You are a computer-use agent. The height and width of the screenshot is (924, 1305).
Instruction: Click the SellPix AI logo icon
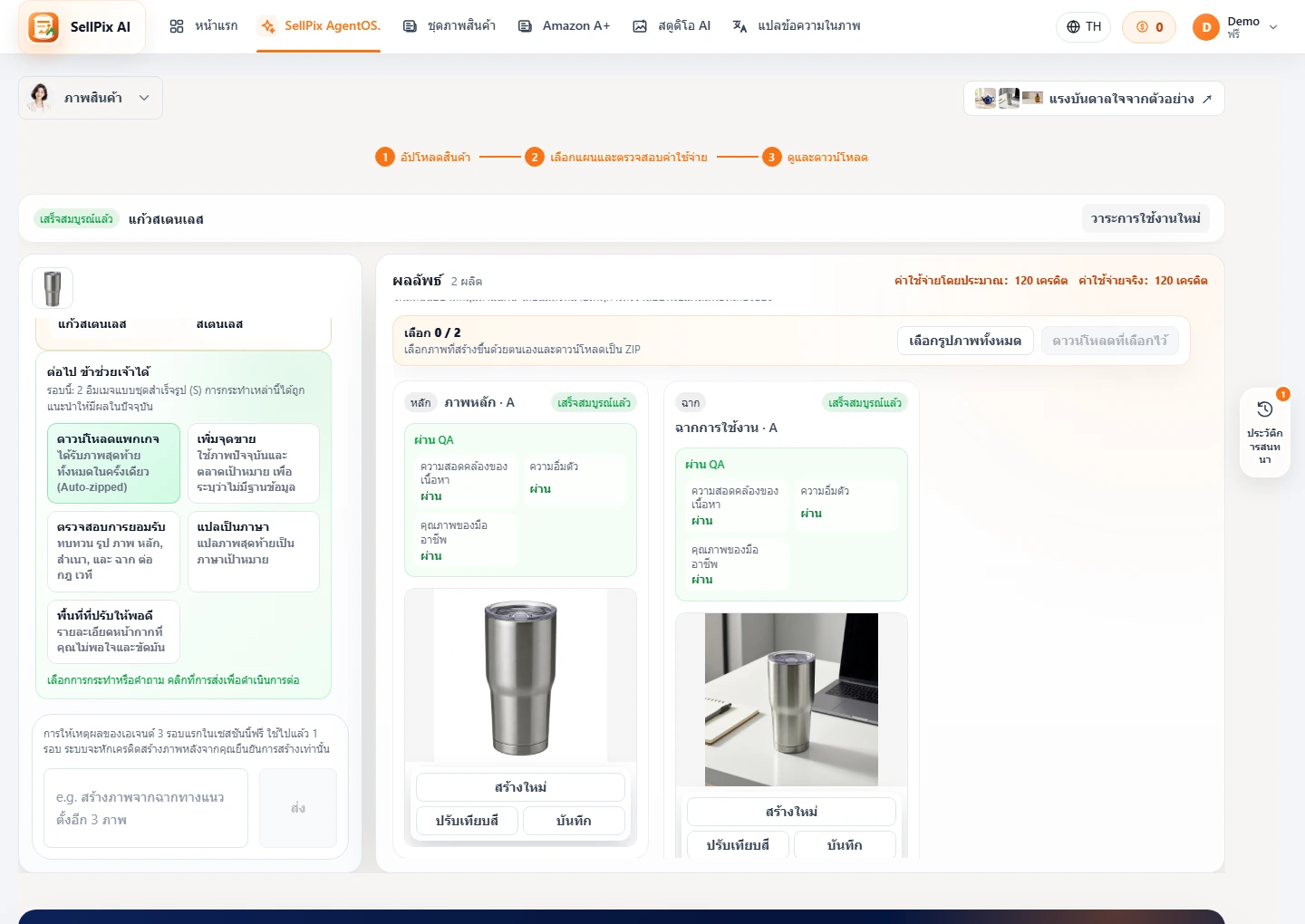point(43,27)
